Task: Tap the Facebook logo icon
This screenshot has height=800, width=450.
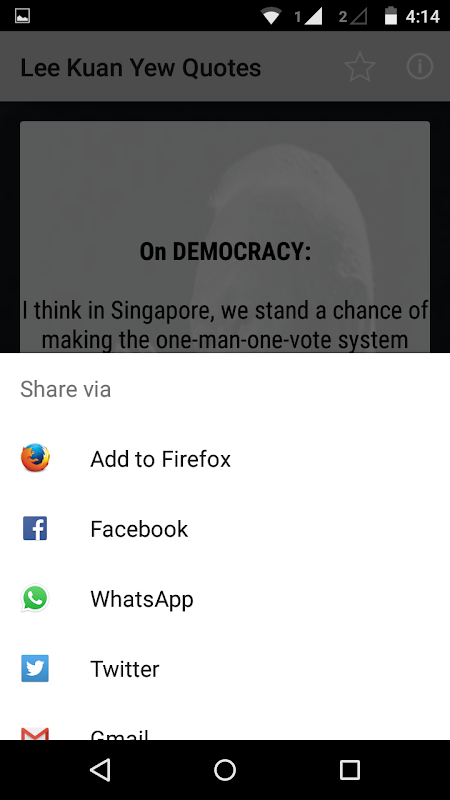Action: pyautogui.click(x=35, y=529)
